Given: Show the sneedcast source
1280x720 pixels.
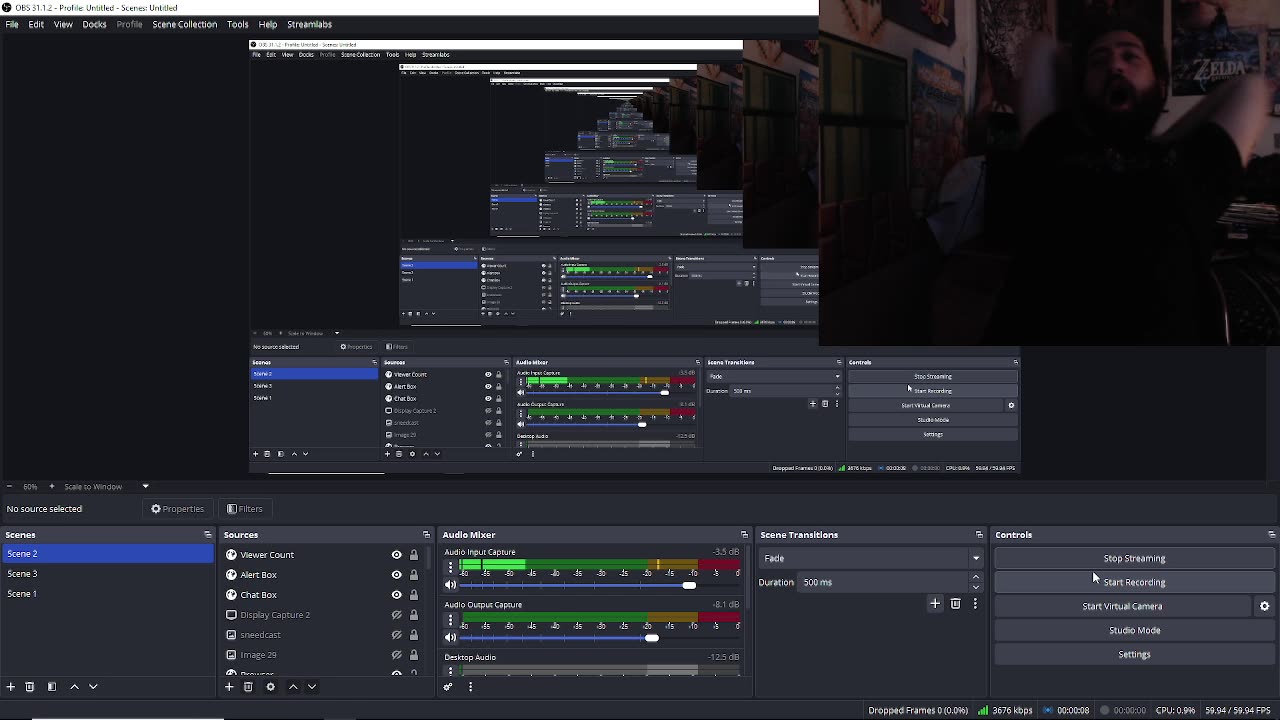Looking at the screenshot, I should pyautogui.click(x=396, y=635).
